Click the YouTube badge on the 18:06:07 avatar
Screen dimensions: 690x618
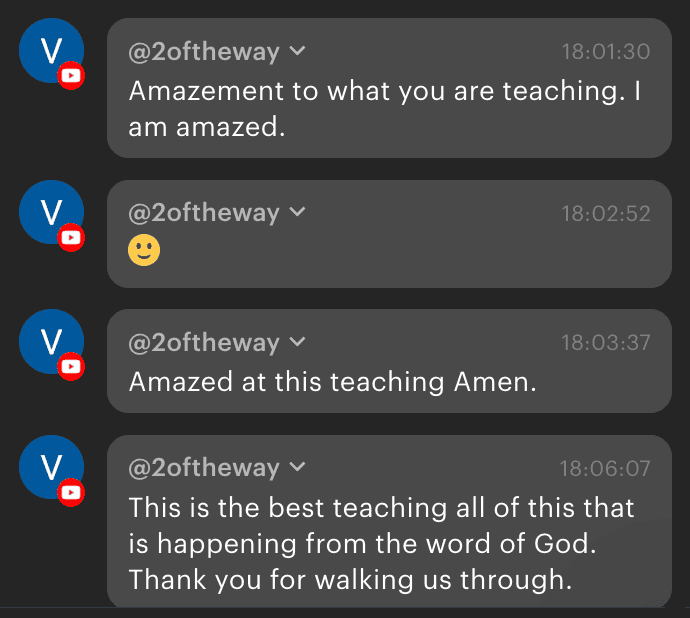click(x=71, y=492)
